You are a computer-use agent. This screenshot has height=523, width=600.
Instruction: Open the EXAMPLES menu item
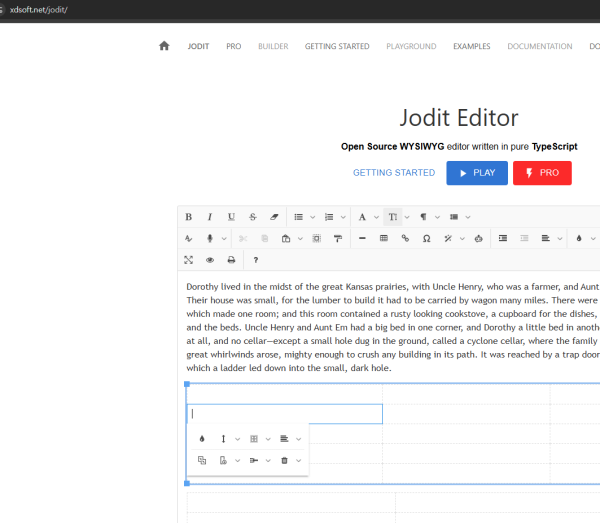[471, 46]
